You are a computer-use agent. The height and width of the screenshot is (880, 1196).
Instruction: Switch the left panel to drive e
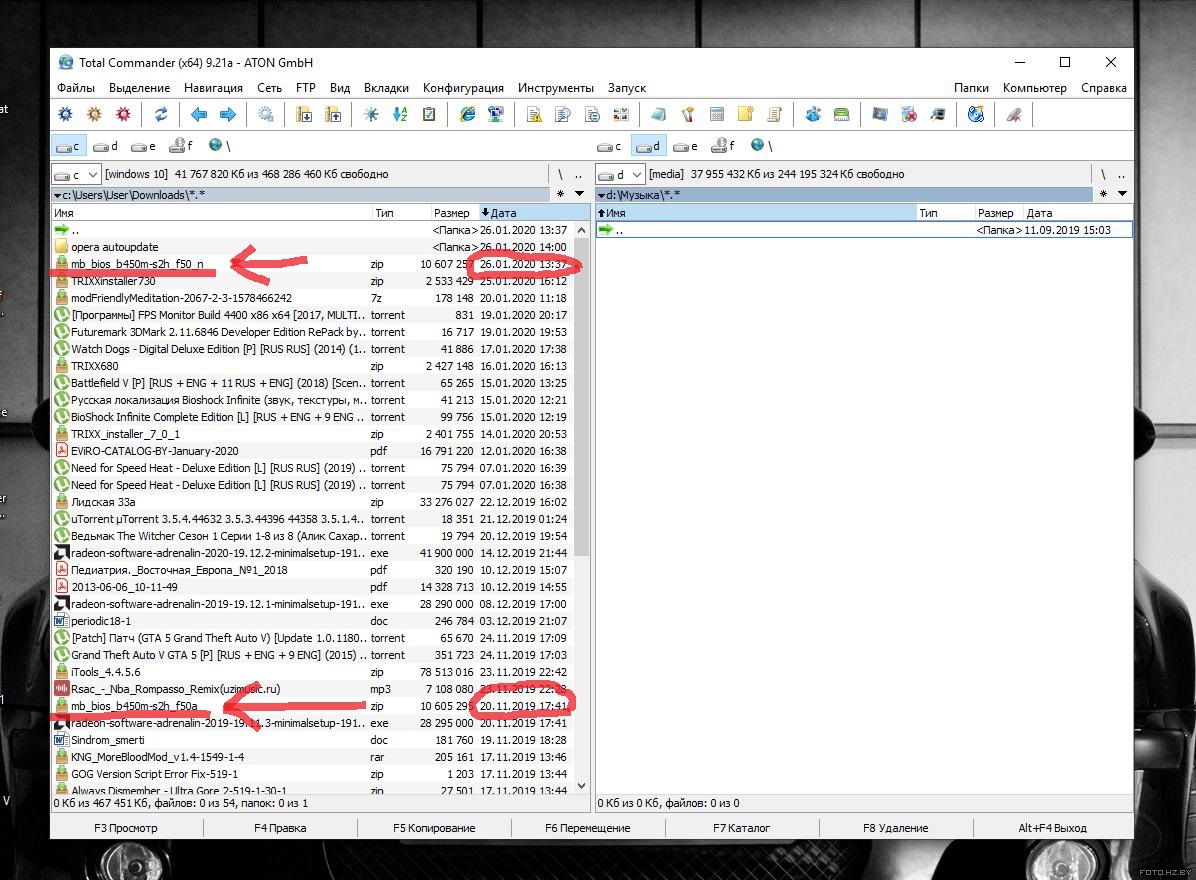point(143,146)
